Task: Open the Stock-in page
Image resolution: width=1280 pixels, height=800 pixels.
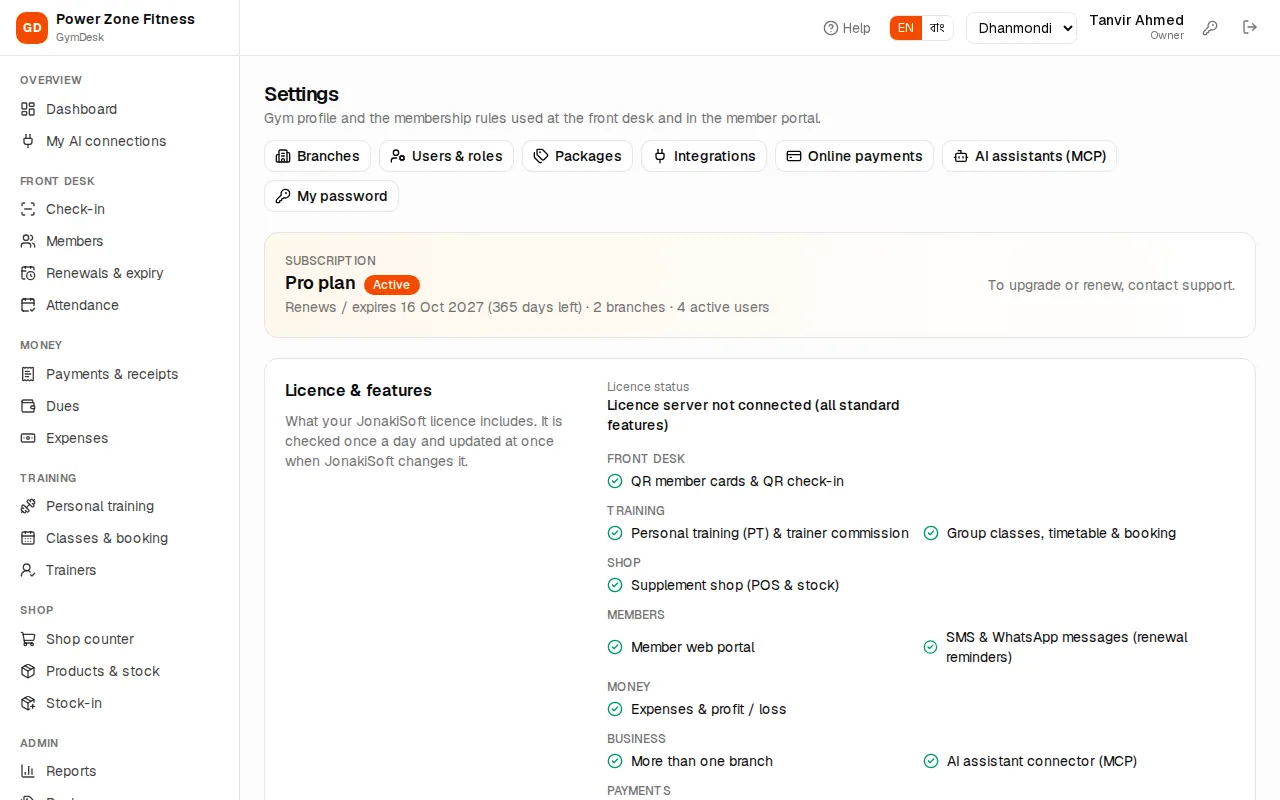Action: (x=120, y=703)
